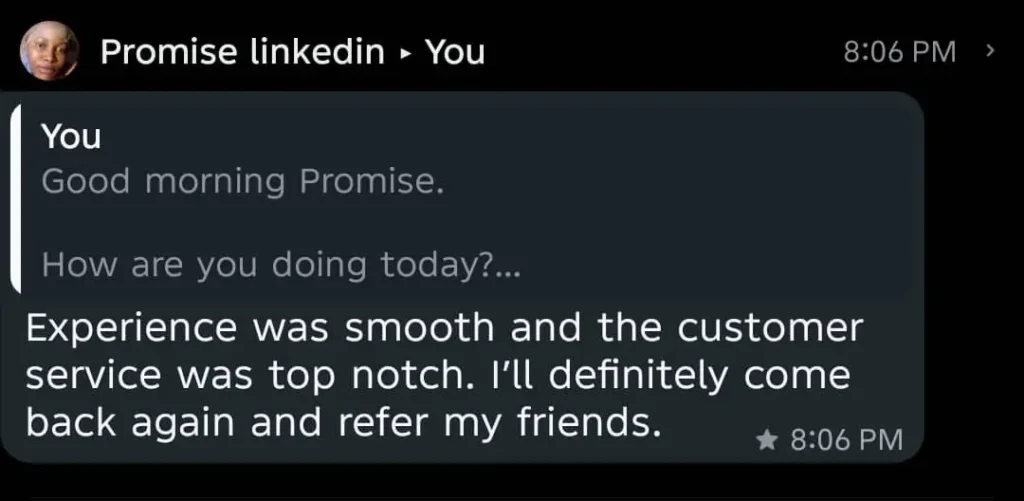Click the 8:06 PM timestamp in the header

click(x=899, y=52)
